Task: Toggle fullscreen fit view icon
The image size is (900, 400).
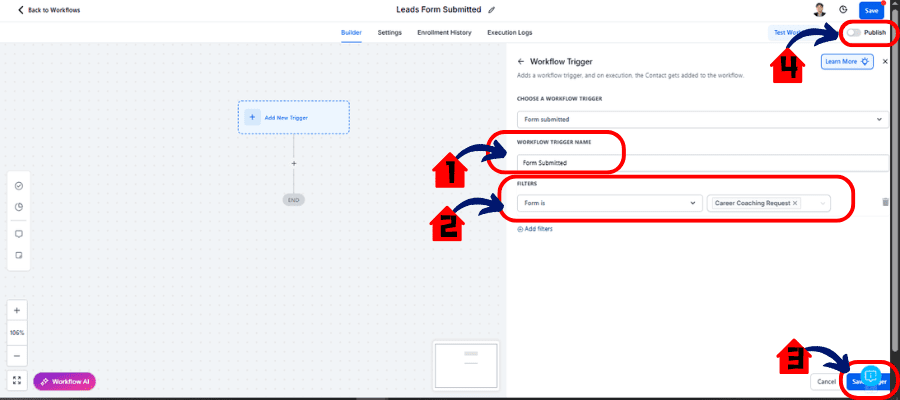Action: pos(17,380)
